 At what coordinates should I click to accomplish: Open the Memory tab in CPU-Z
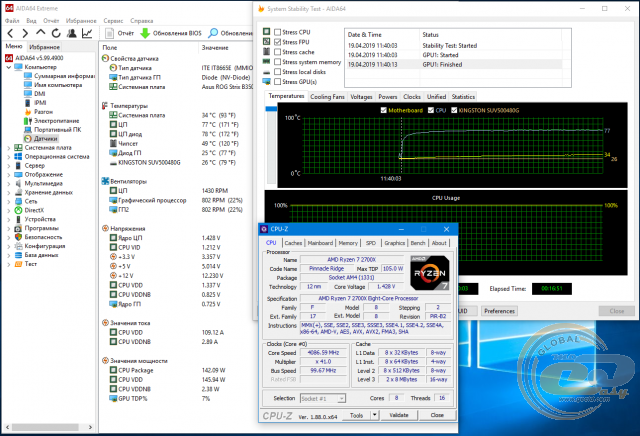tap(348, 243)
